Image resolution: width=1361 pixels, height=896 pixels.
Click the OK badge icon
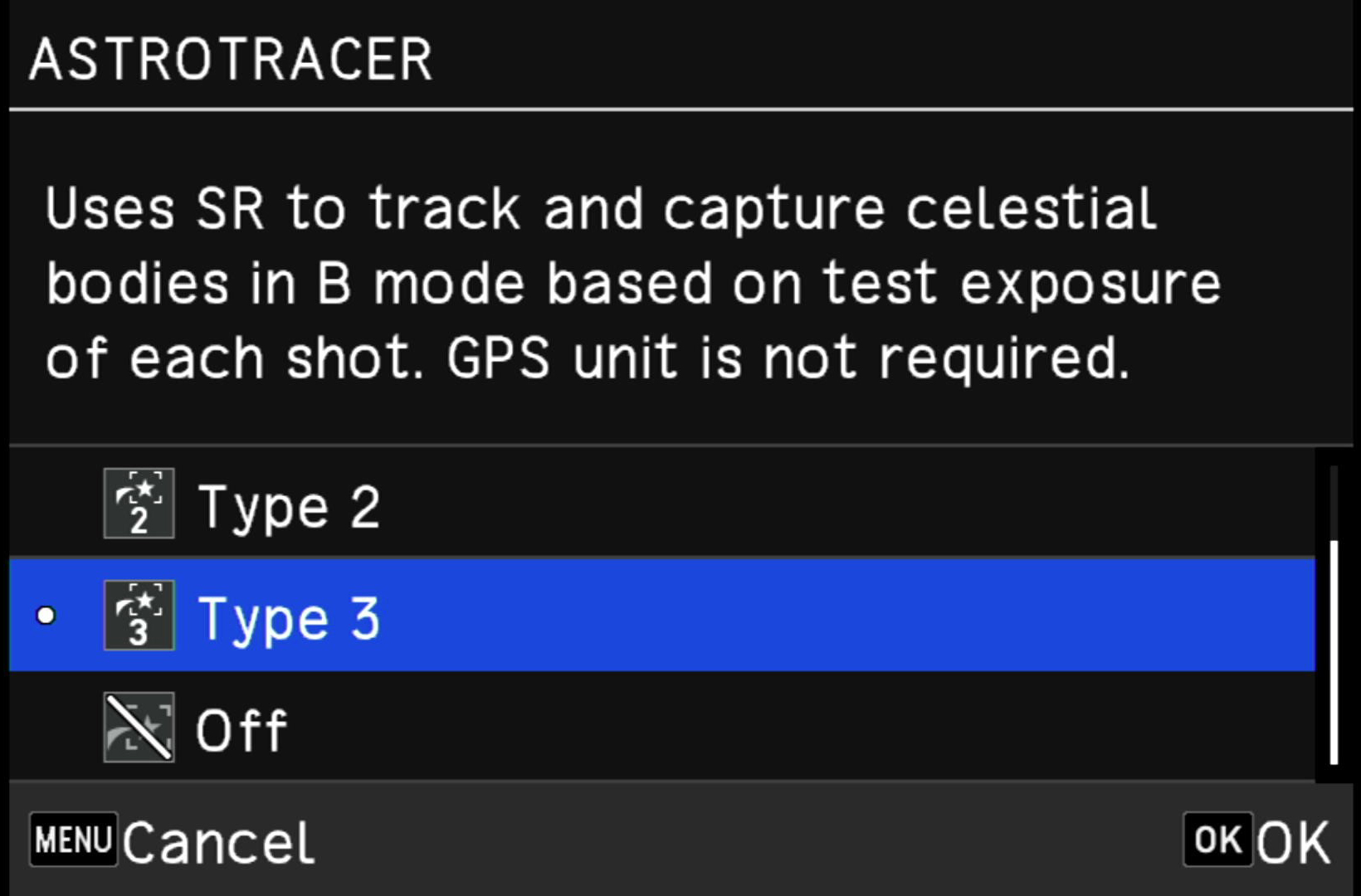tap(1217, 840)
